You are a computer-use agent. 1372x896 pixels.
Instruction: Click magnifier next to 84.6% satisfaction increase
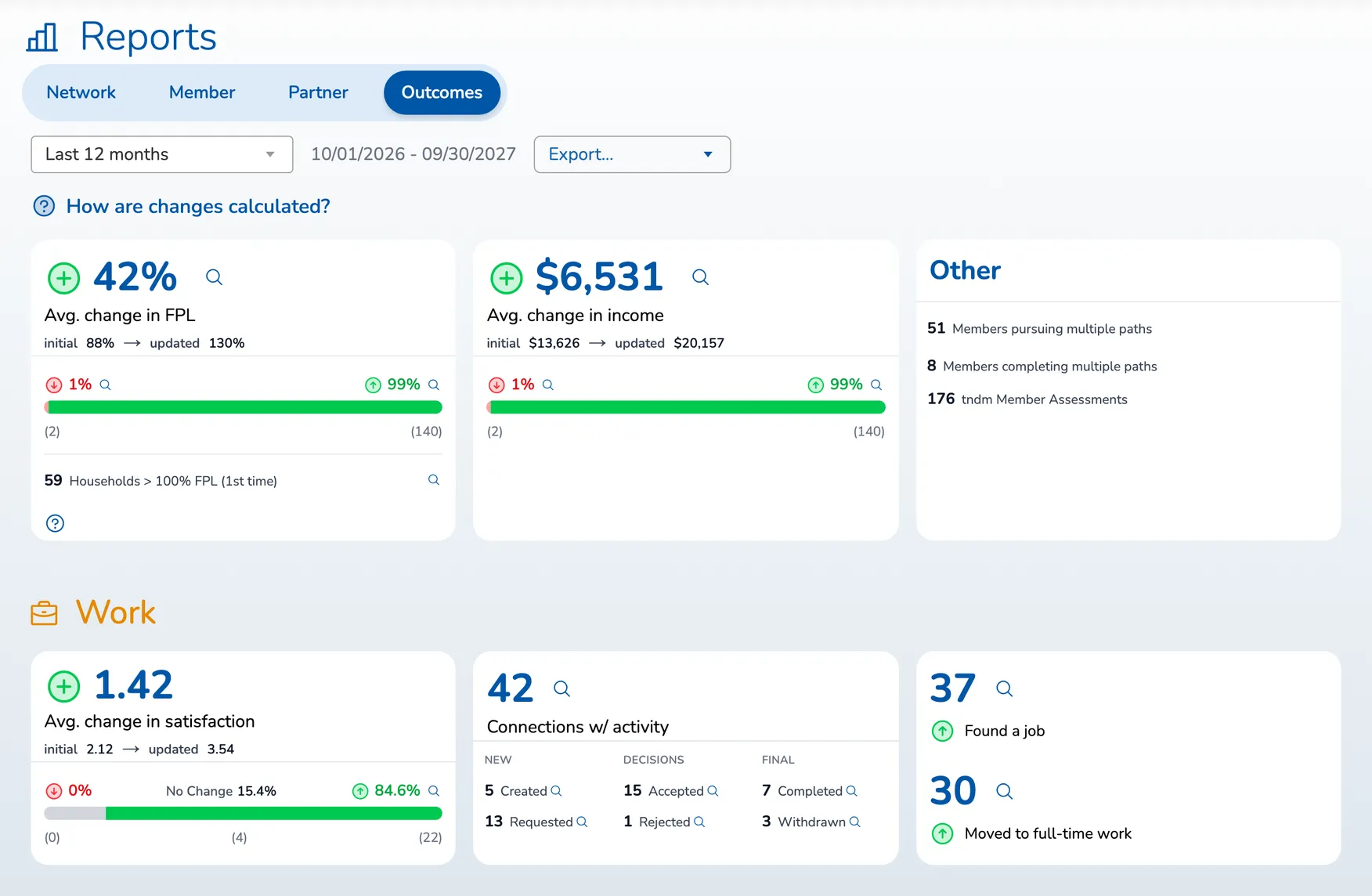[x=434, y=791]
